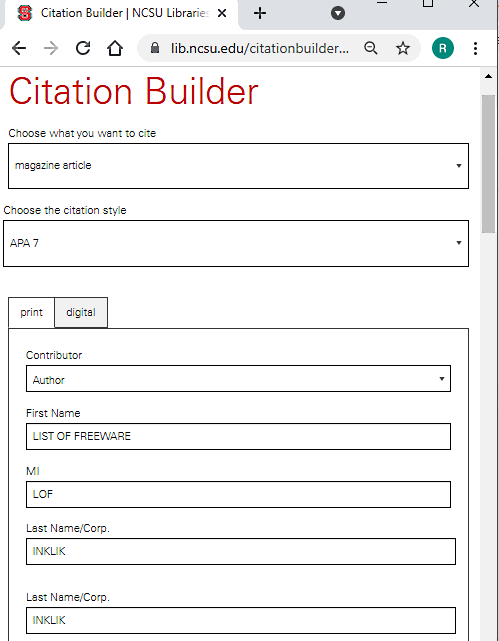Screen dimensions: 499x641
Task: Click the address bar URL
Action: 260,48
